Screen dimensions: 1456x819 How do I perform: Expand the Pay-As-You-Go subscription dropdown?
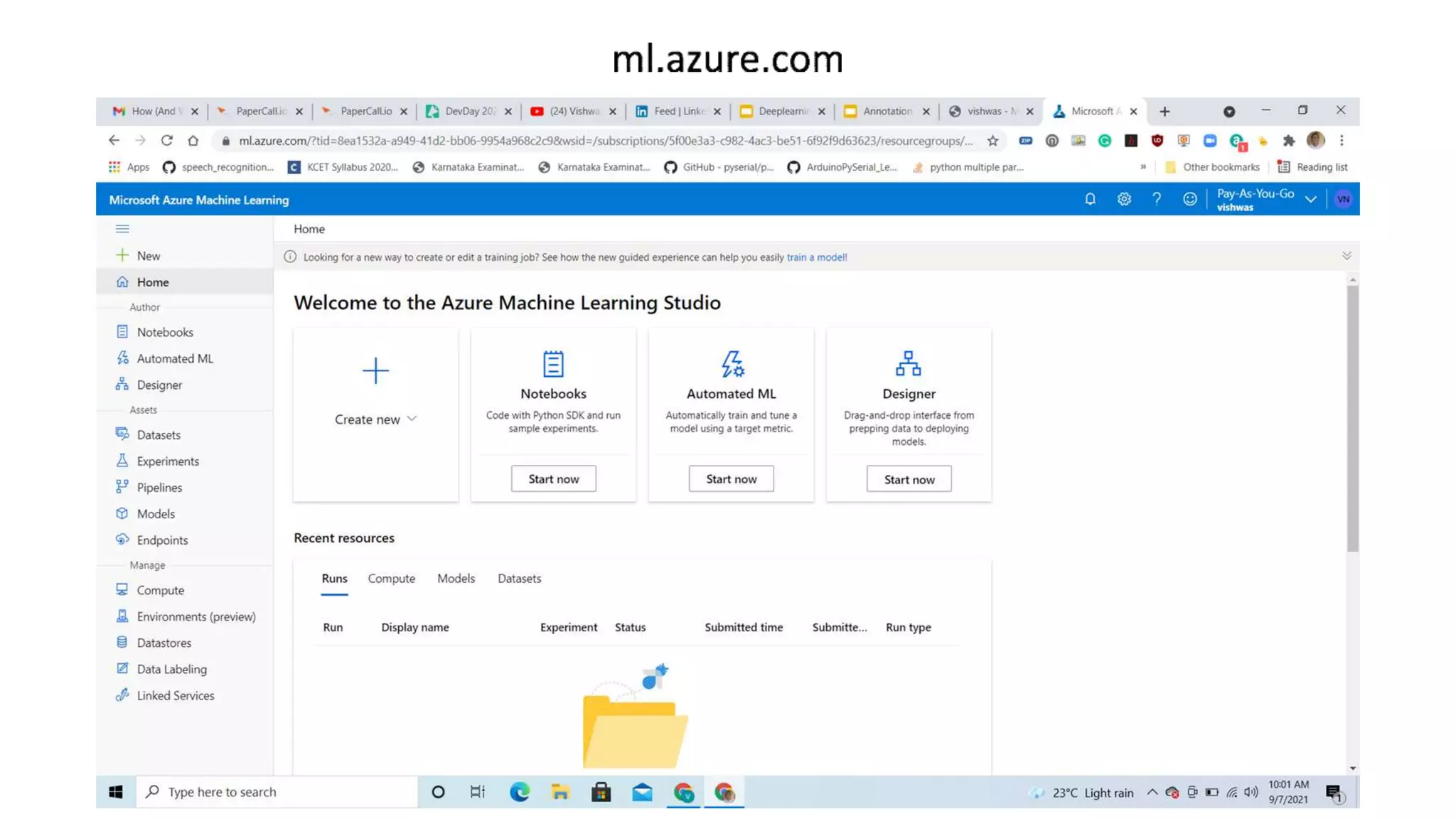1310,200
